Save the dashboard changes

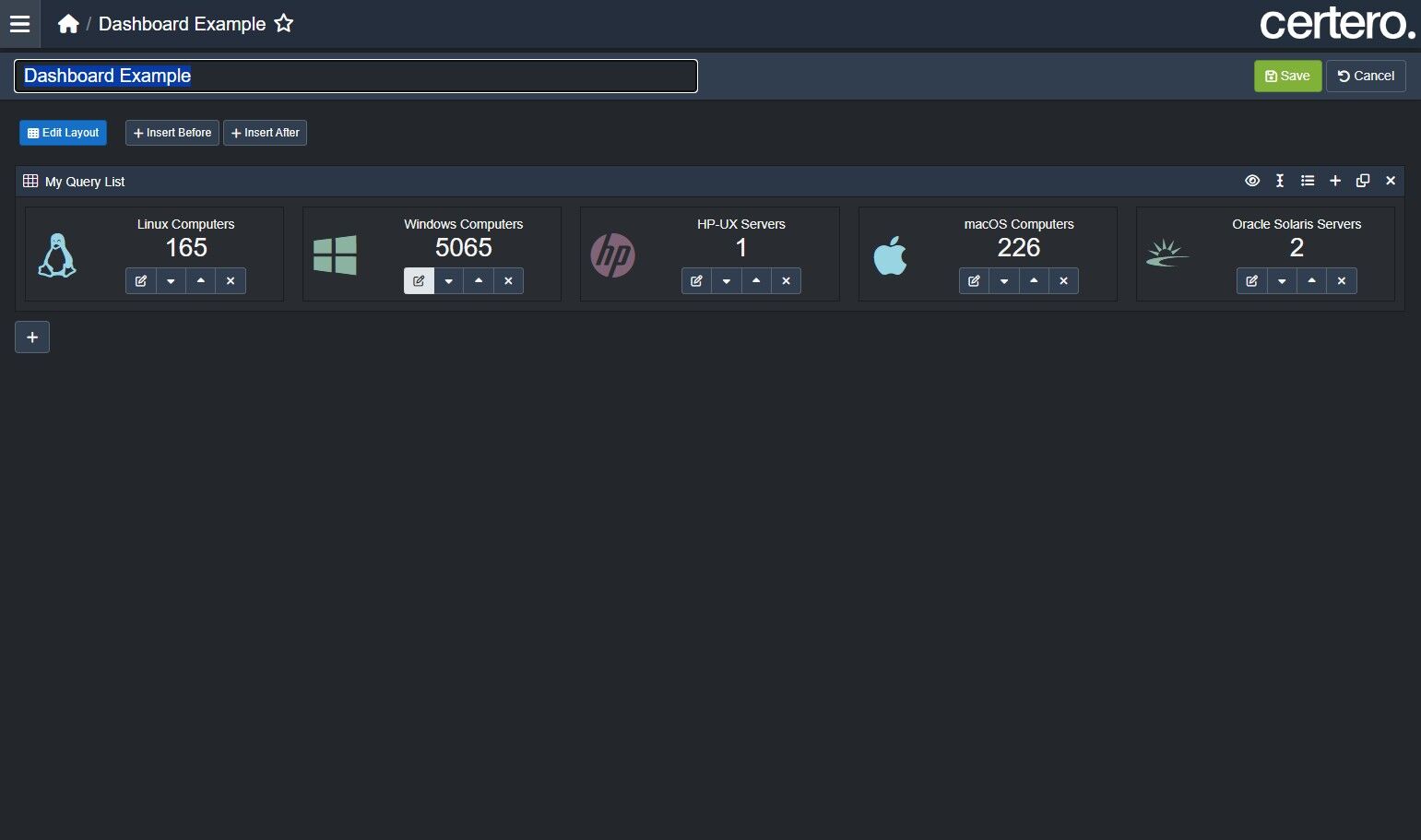point(1287,76)
